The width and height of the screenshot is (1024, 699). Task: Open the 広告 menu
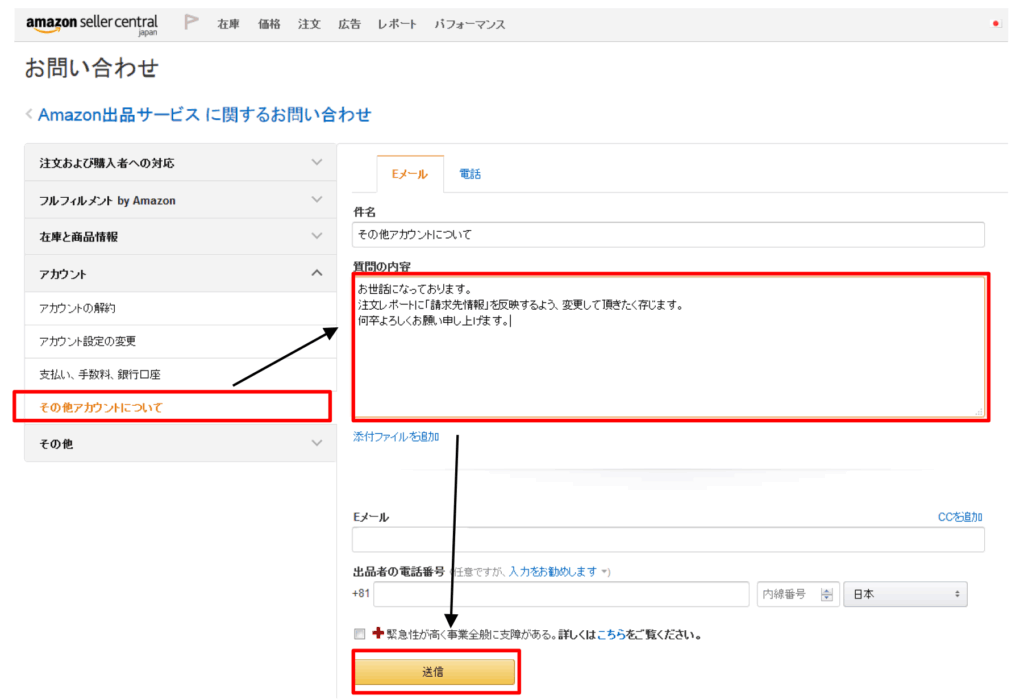point(349,24)
